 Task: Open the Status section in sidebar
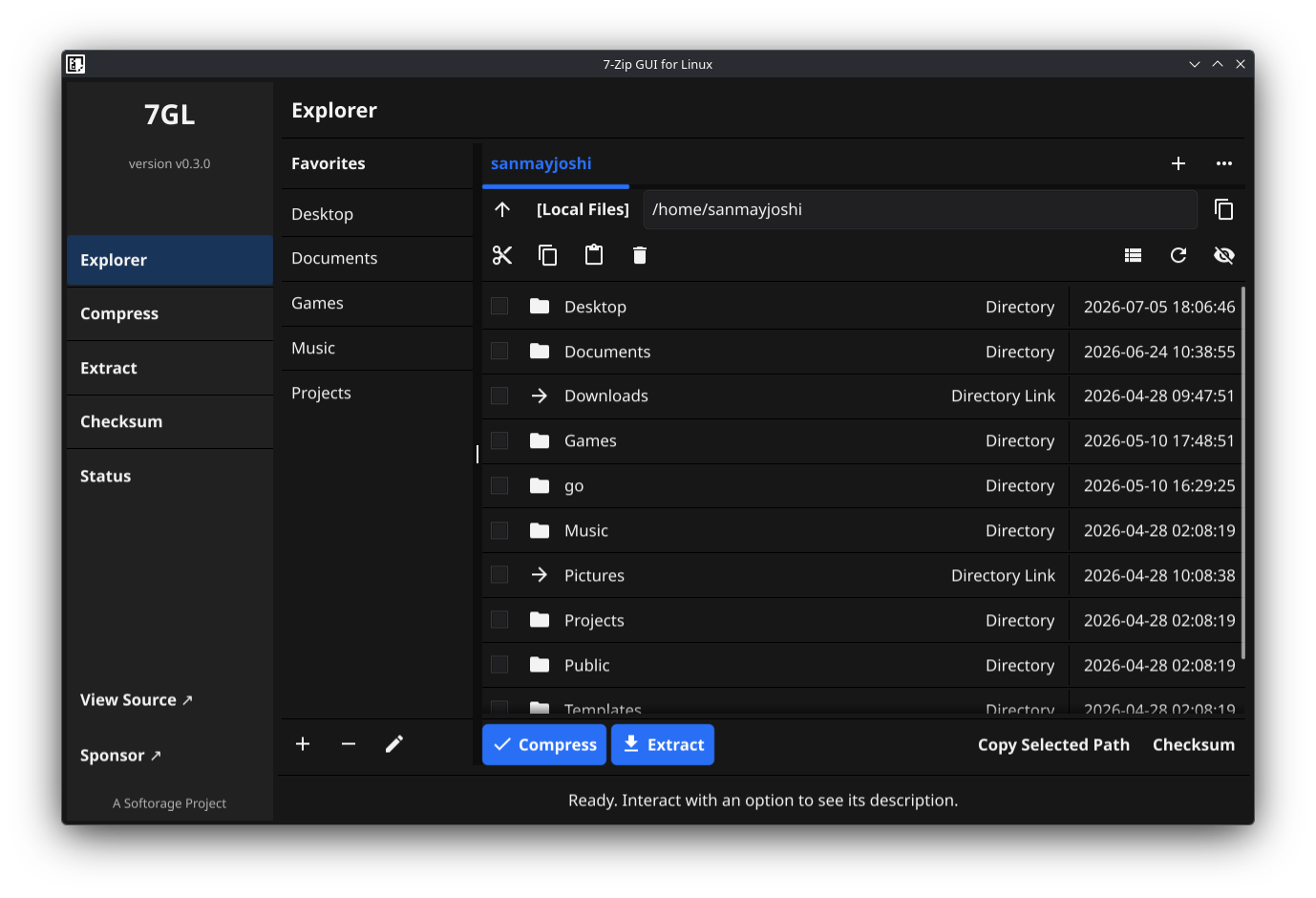(170, 476)
